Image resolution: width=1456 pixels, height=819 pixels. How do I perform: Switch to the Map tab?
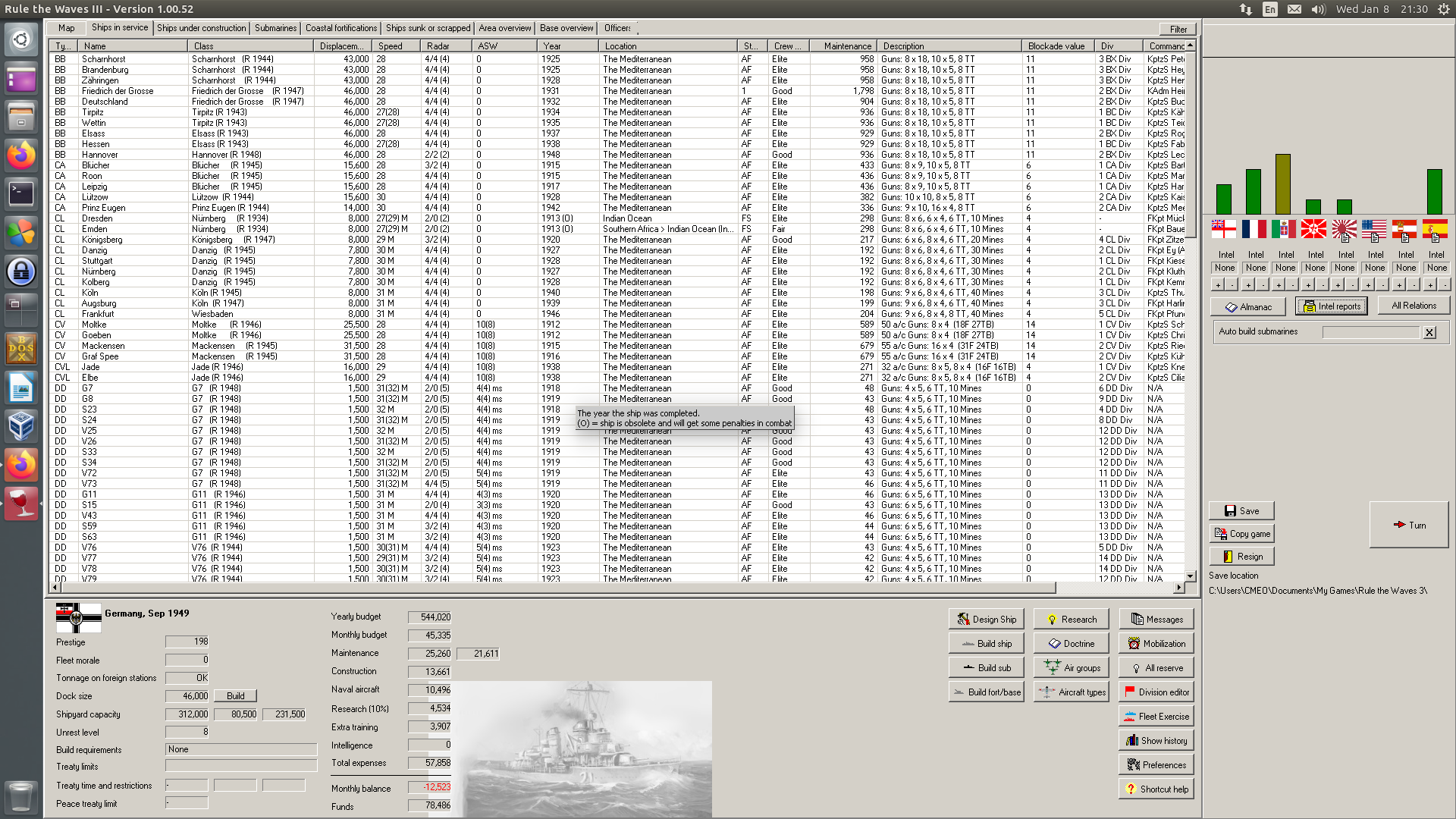(67, 28)
